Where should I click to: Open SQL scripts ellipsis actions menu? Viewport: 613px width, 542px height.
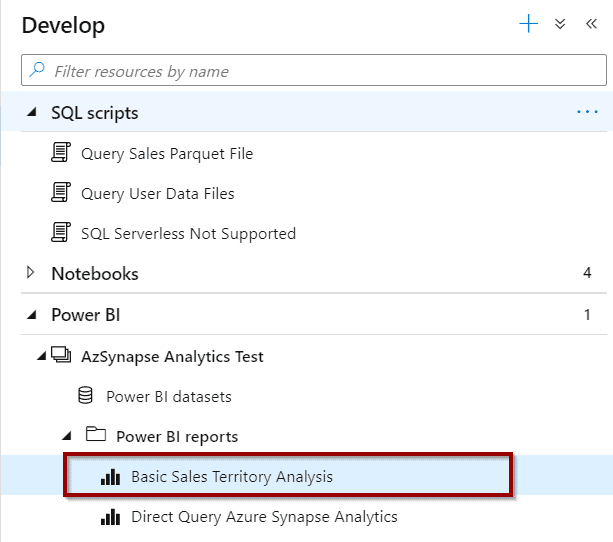[587, 112]
